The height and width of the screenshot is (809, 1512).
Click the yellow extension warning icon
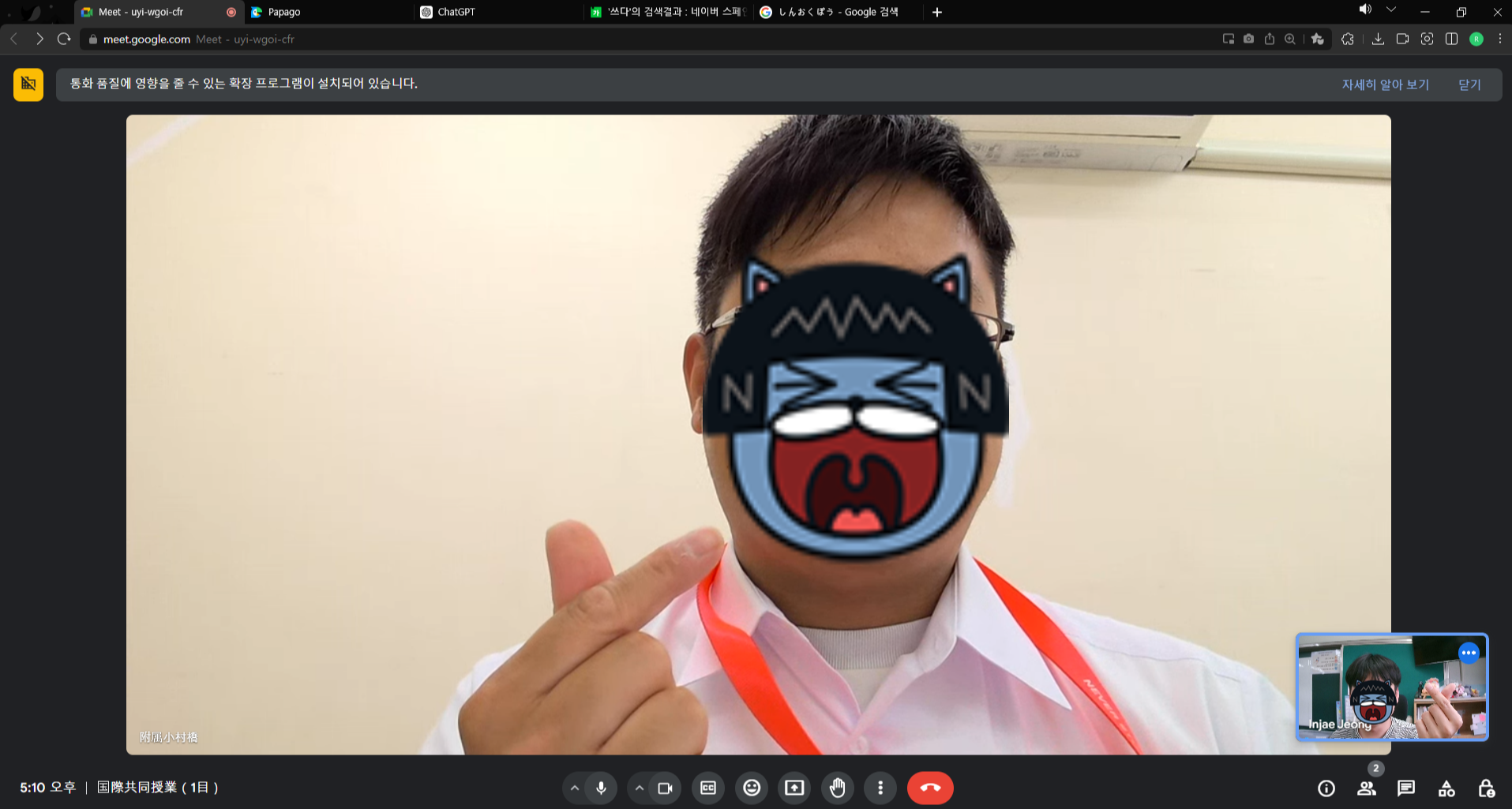[x=28, y=84]
